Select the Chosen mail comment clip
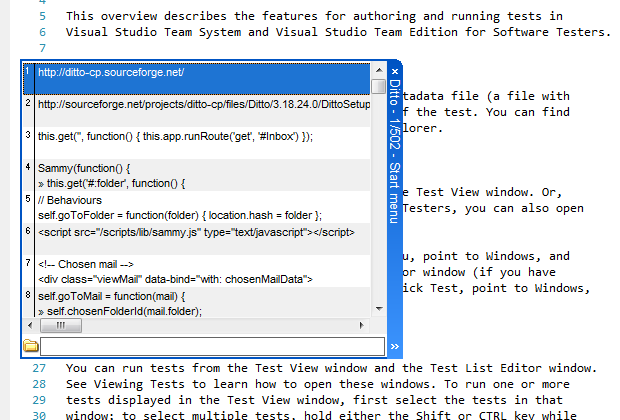Screen dimensions: 620x420 [197, 271]
